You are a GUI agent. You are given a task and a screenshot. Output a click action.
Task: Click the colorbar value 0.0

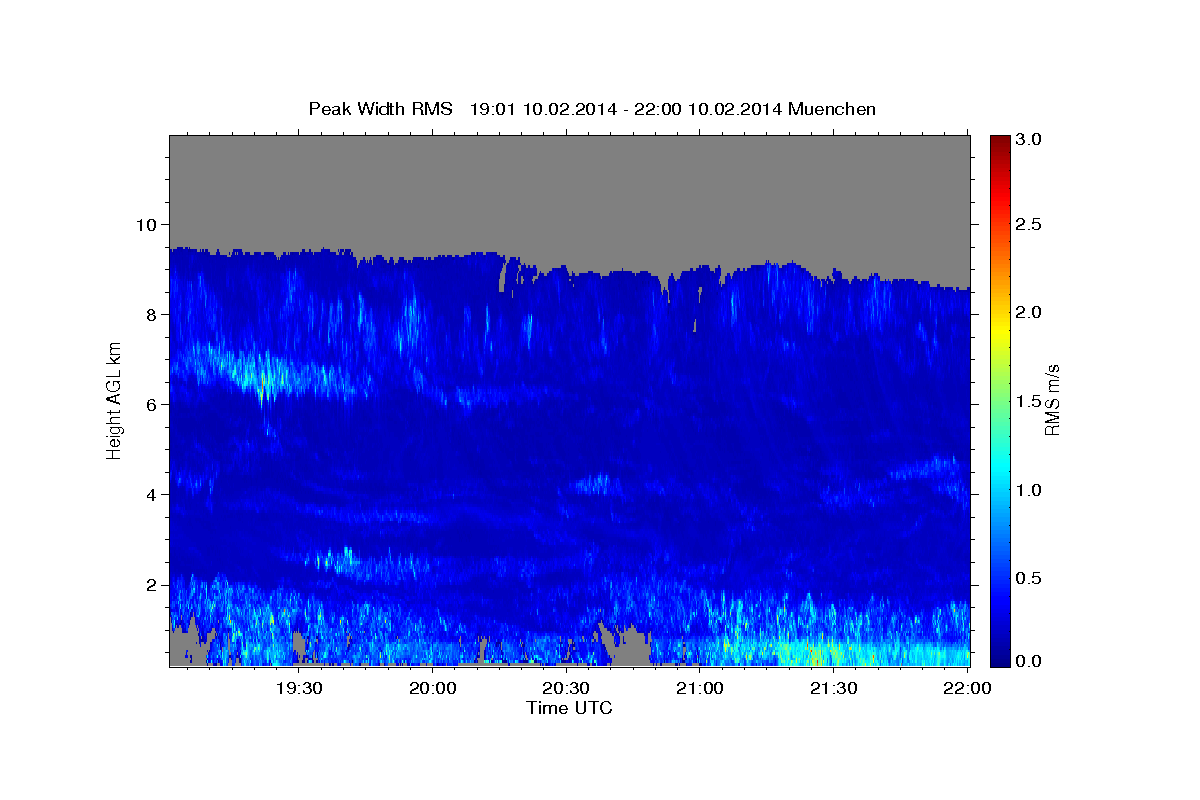click(1029, 661)
